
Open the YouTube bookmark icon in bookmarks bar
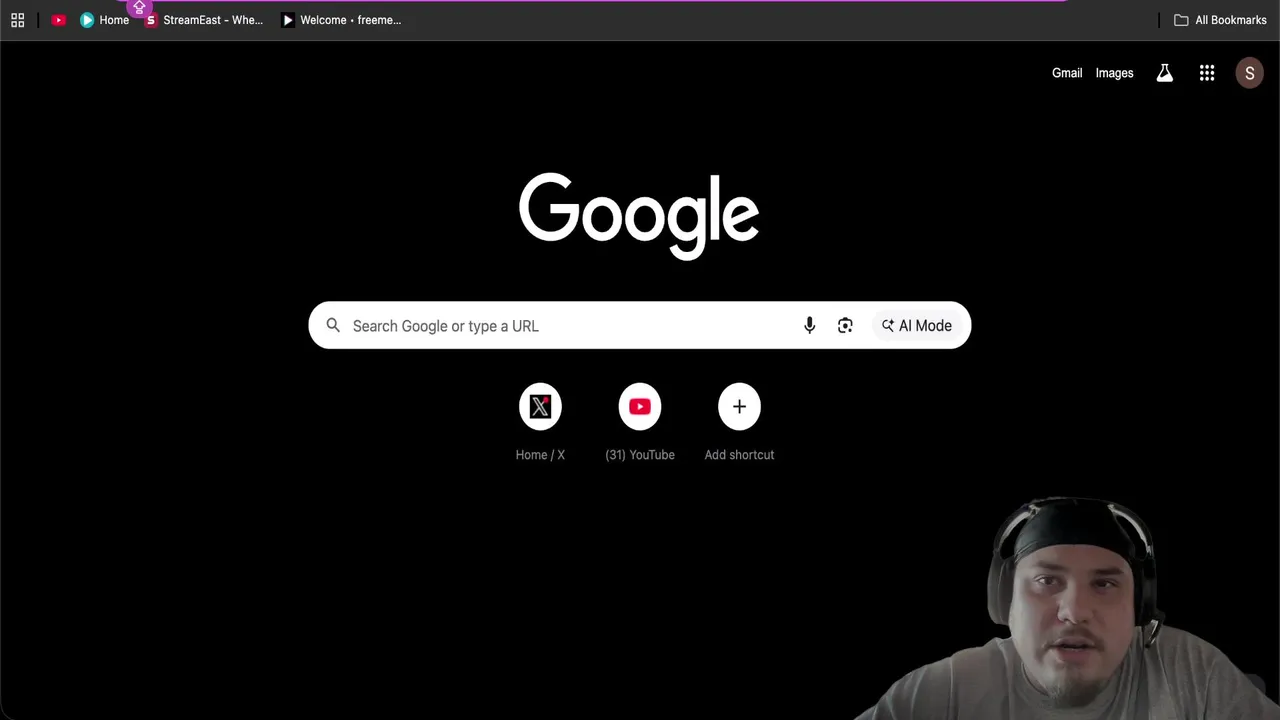59,20
